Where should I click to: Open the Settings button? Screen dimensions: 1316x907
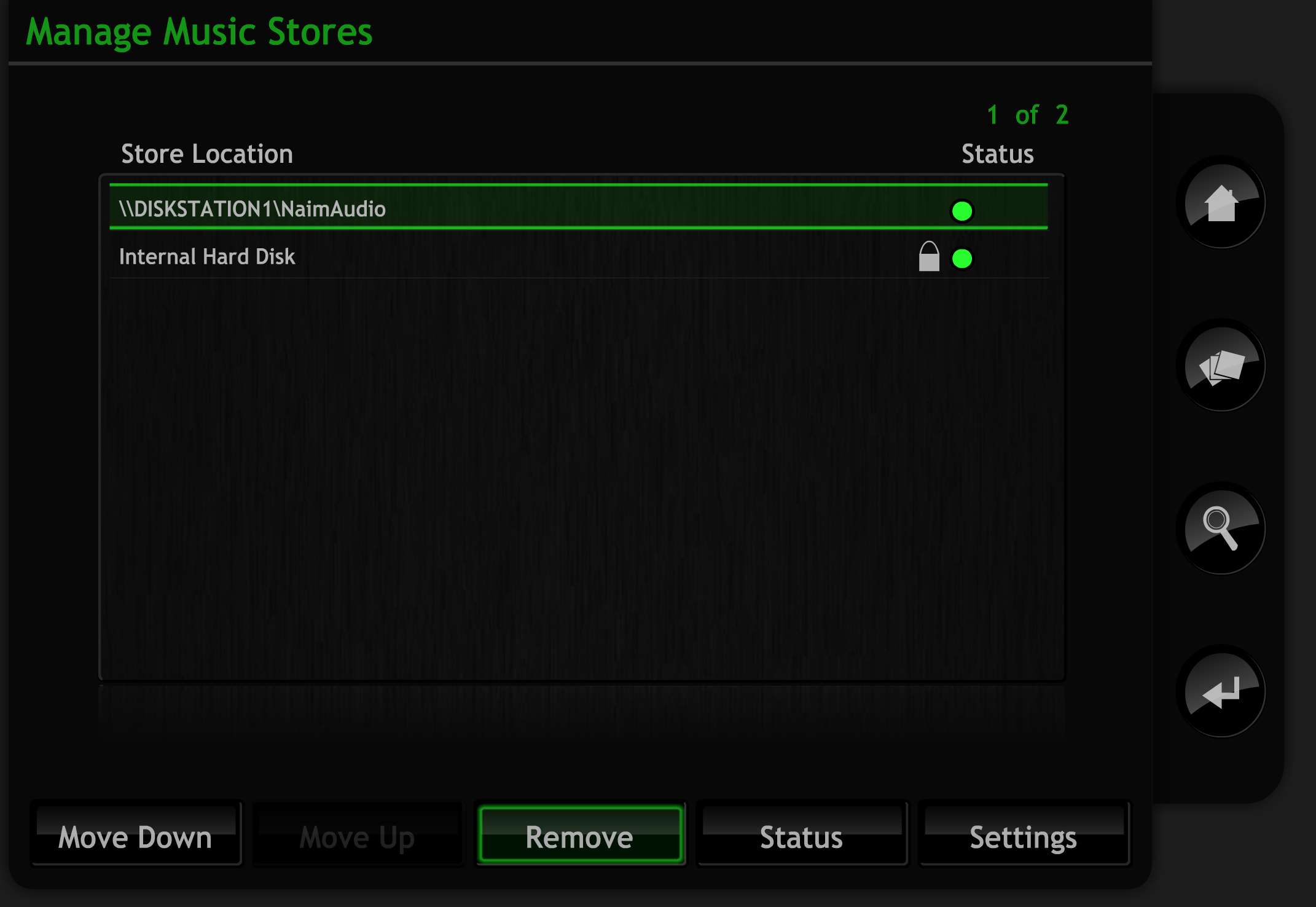click(1024, 834)
